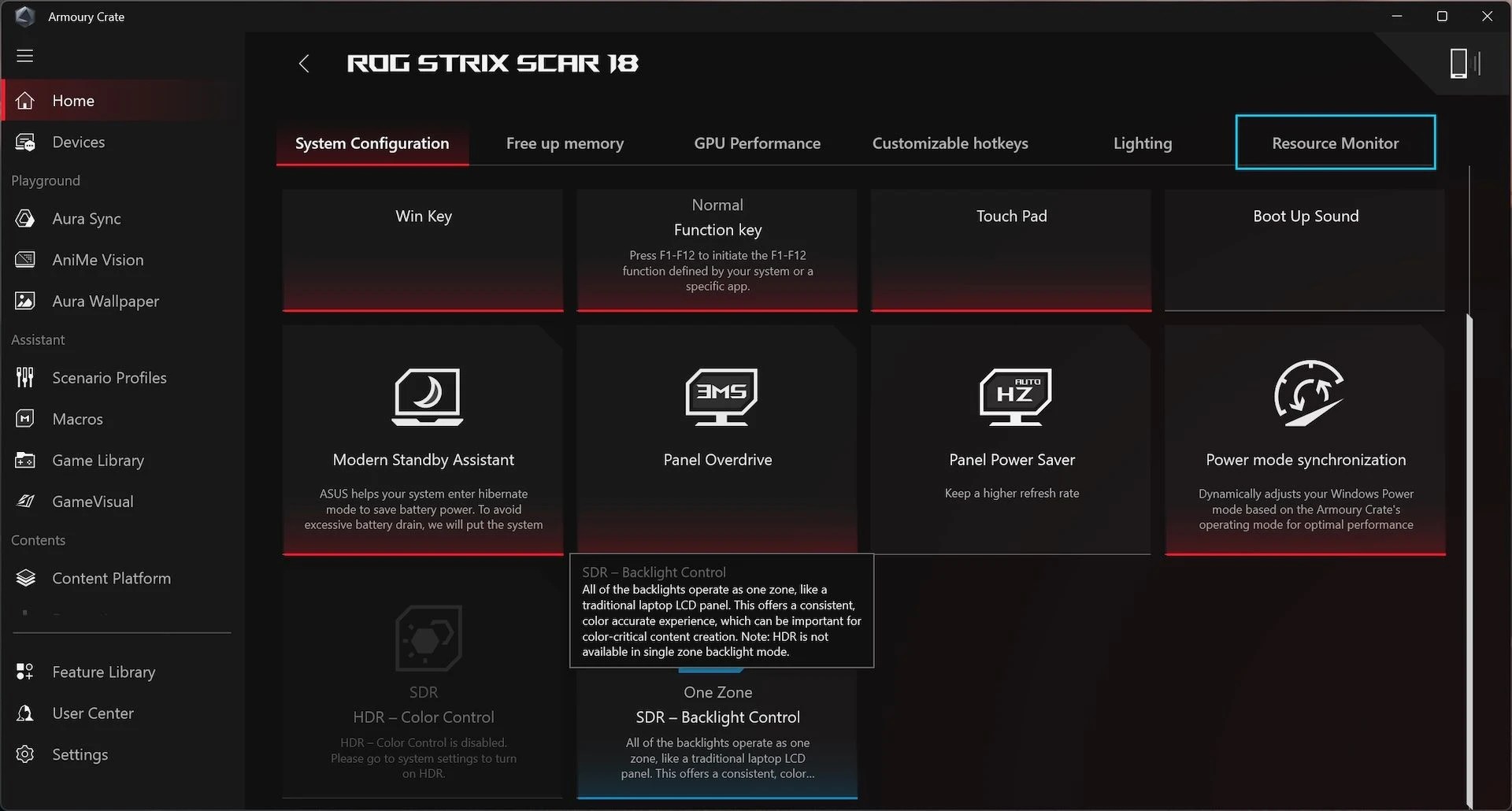The height and width of the screenshot is (811, 1512).
Task: Open AniMe Vision settings
Action: coord(97,259)
